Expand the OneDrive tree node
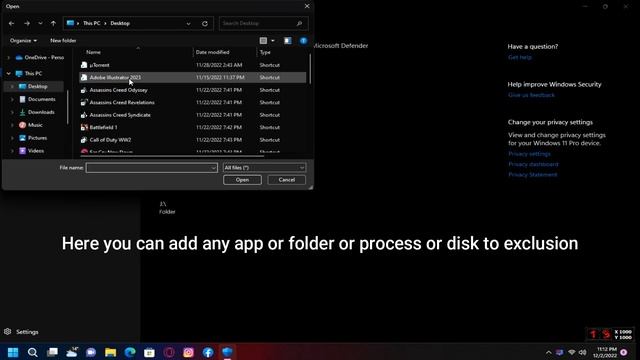 click(9, 58)
